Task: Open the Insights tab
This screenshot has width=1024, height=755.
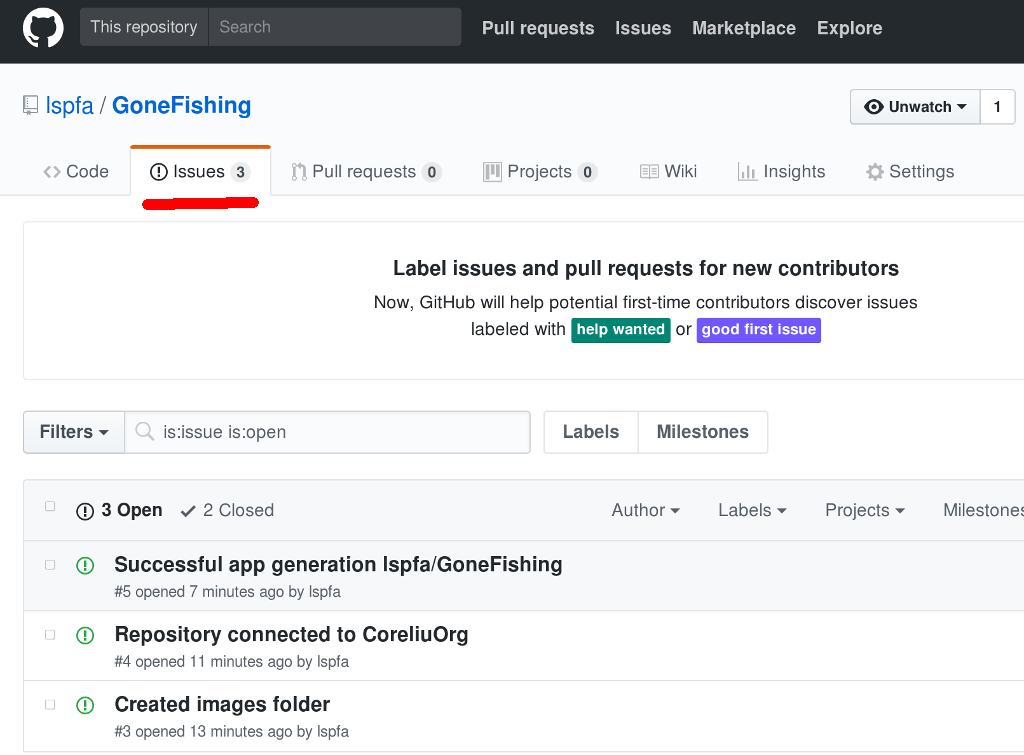Action: click(x=781, y=171)
